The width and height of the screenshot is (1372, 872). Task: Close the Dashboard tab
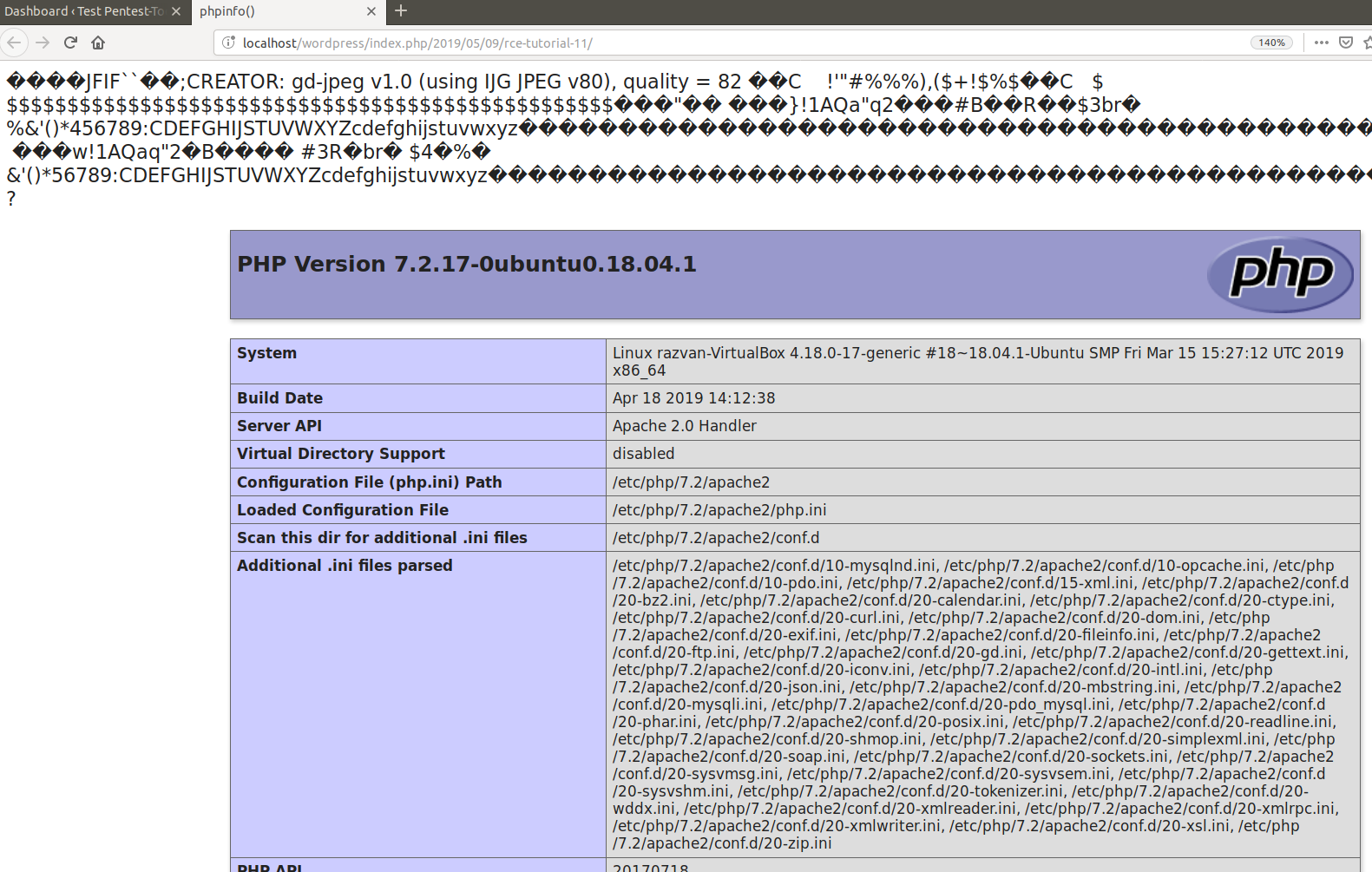tap(176, 11)
